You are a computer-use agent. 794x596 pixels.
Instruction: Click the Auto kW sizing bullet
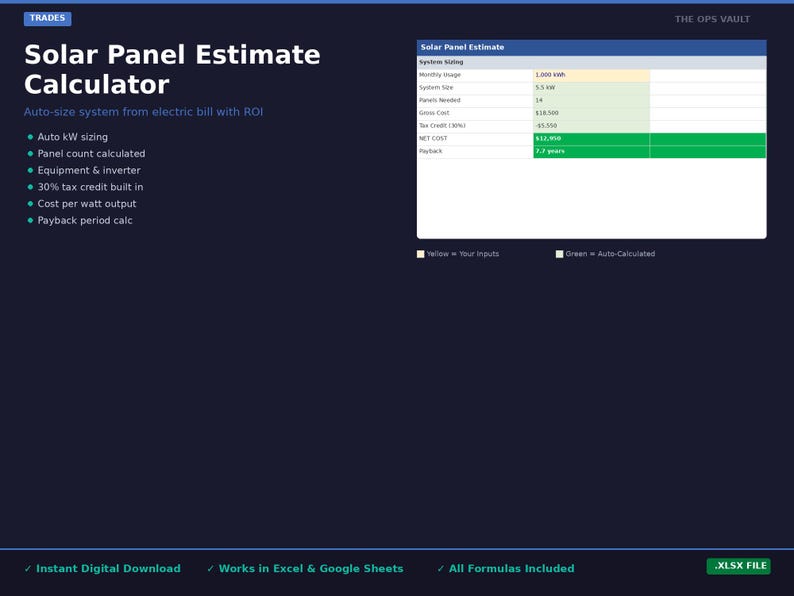point(72,137)
